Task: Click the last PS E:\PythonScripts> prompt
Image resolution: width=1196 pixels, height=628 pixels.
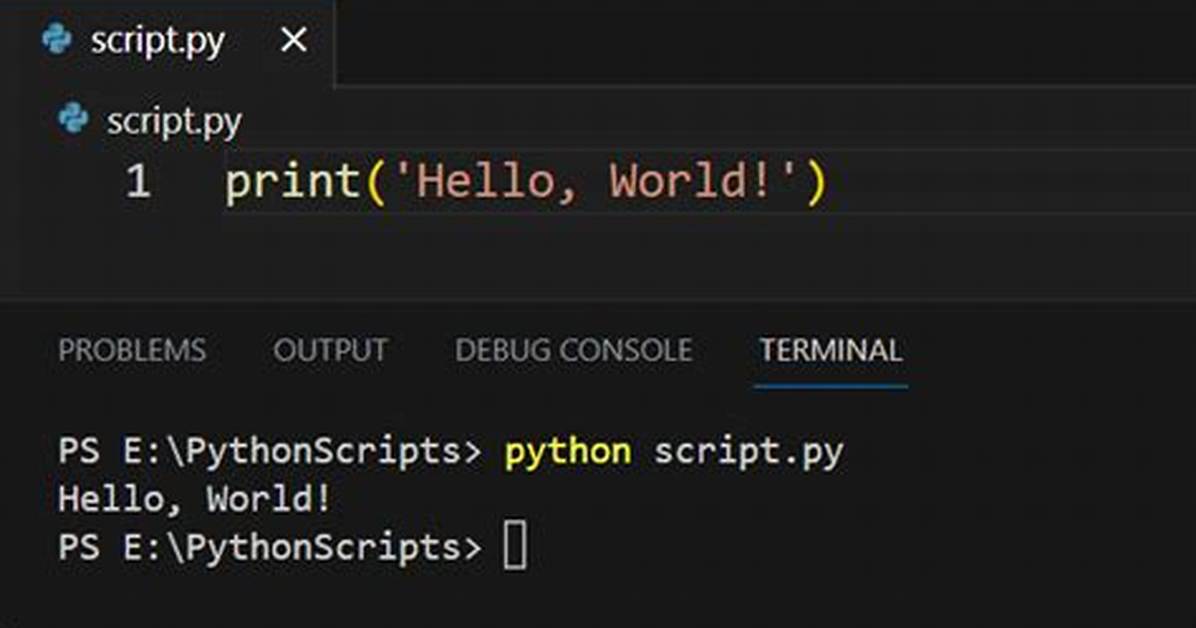Action: click(x=270, y=548)
